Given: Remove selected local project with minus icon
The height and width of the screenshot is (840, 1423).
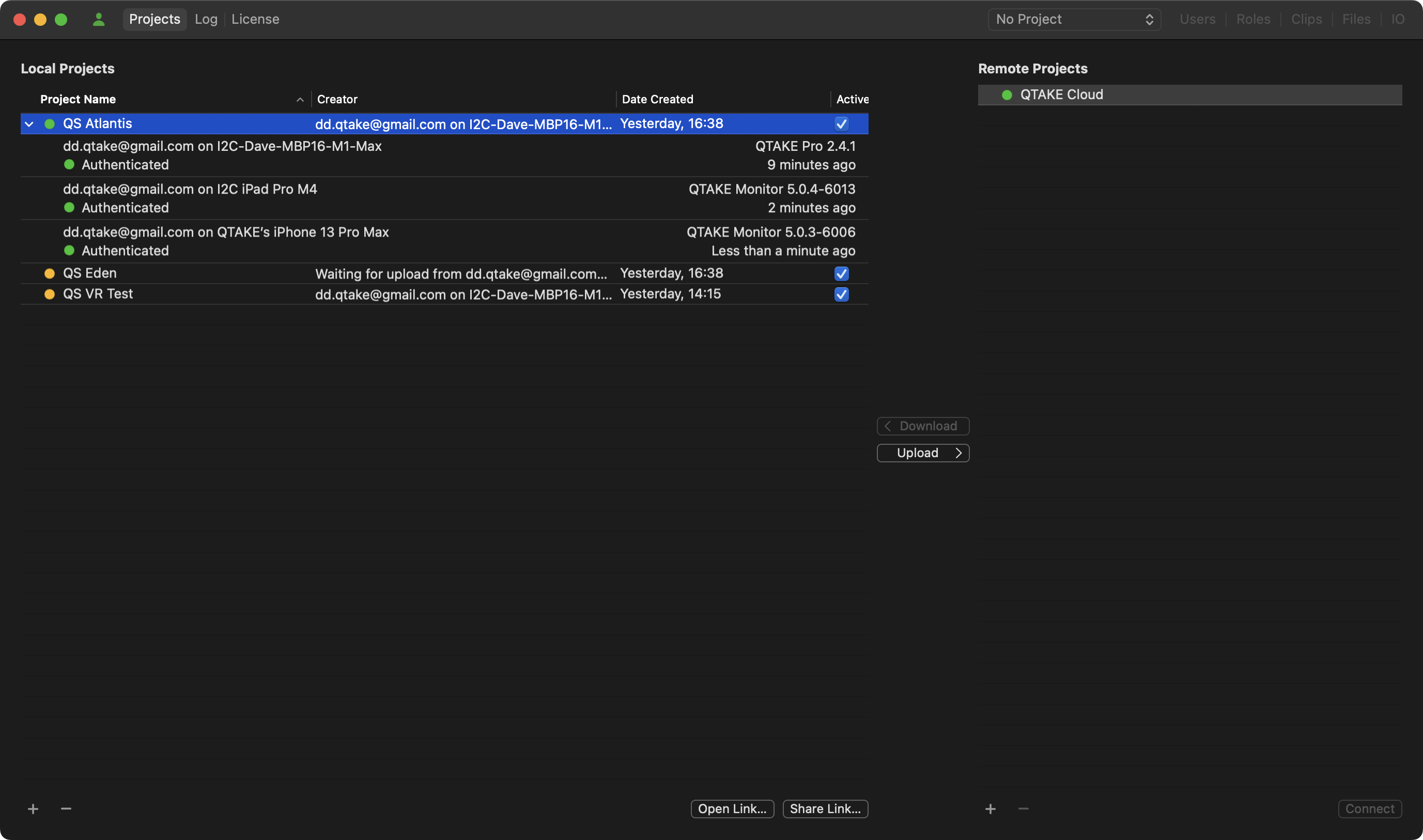Looking at the screenshot, I should pos(66,809).
